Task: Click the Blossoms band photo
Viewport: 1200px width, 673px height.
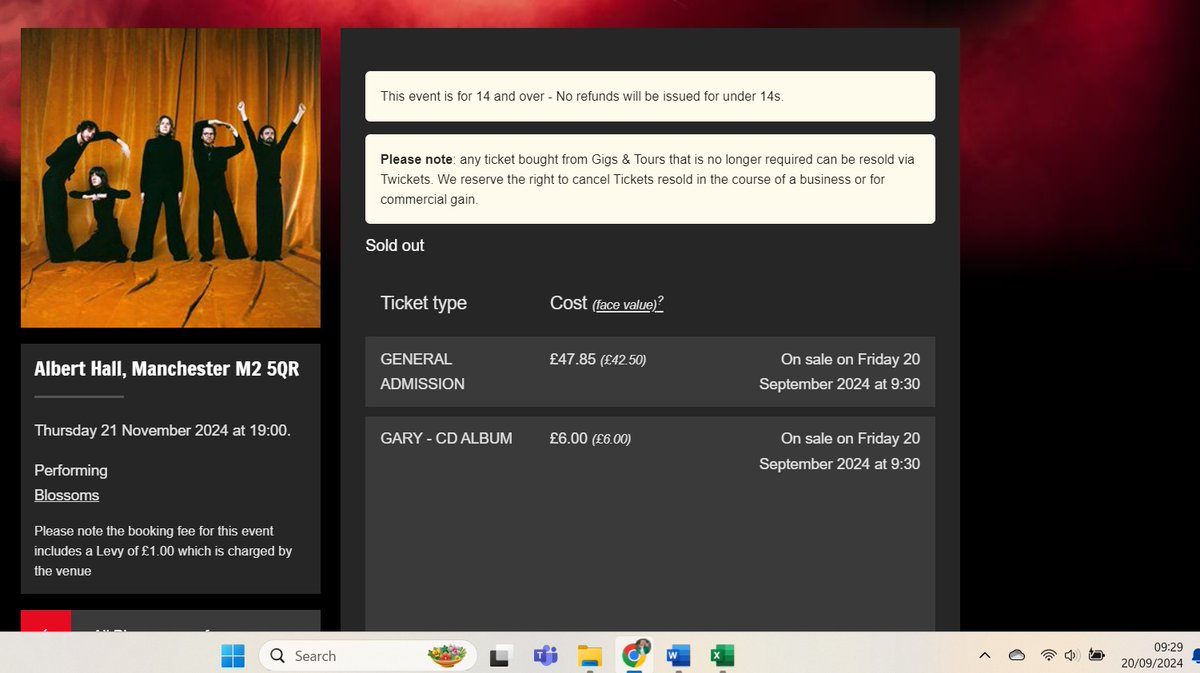Action: 171,178
